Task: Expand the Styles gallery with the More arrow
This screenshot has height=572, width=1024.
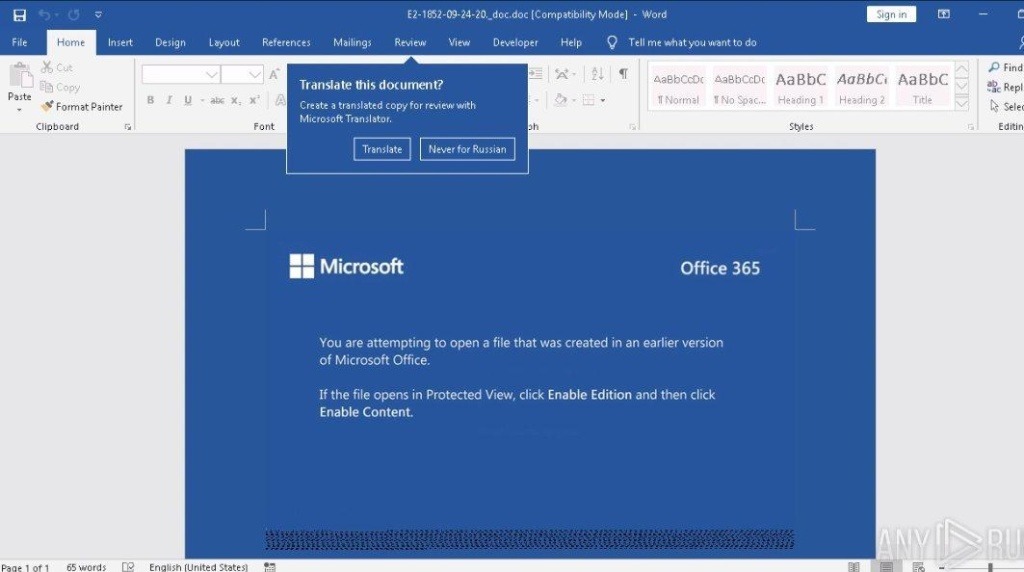Action: (x=961, y=103)
